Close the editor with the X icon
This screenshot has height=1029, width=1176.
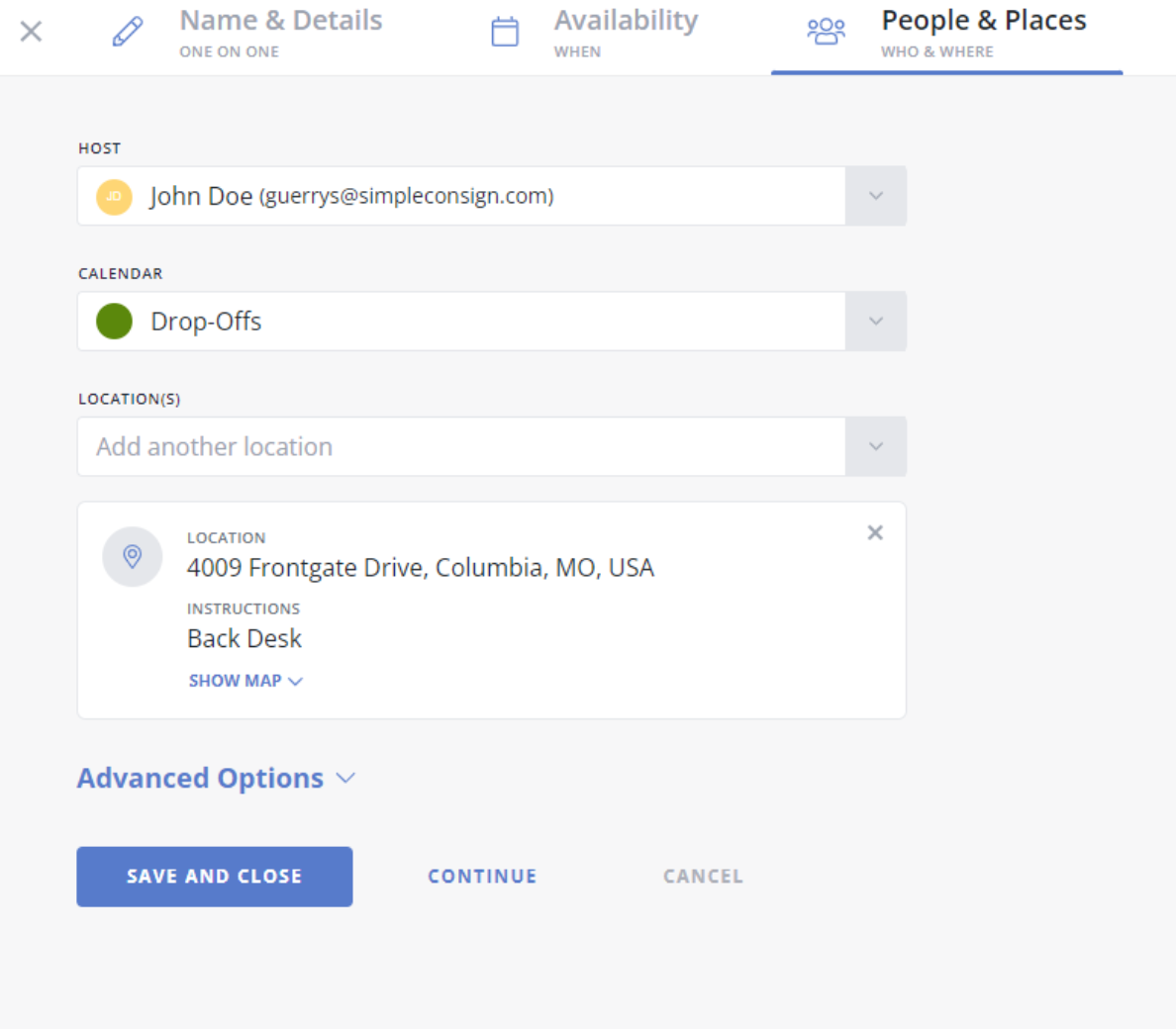[31, 32]
